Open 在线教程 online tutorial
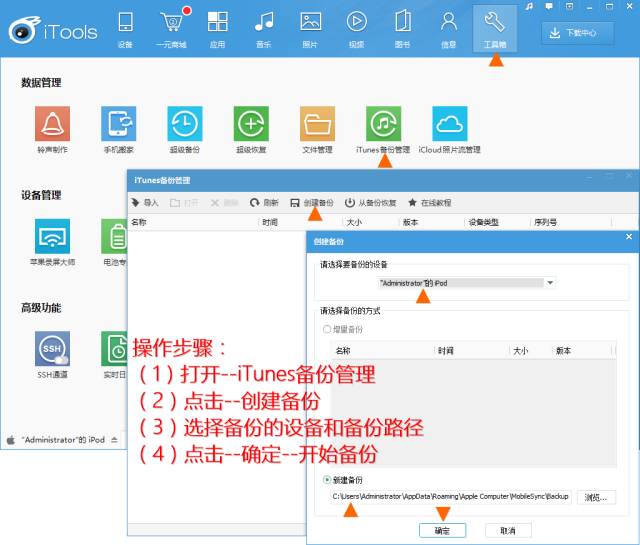Viewport: 640px width, 545px height. click(429, 202)
